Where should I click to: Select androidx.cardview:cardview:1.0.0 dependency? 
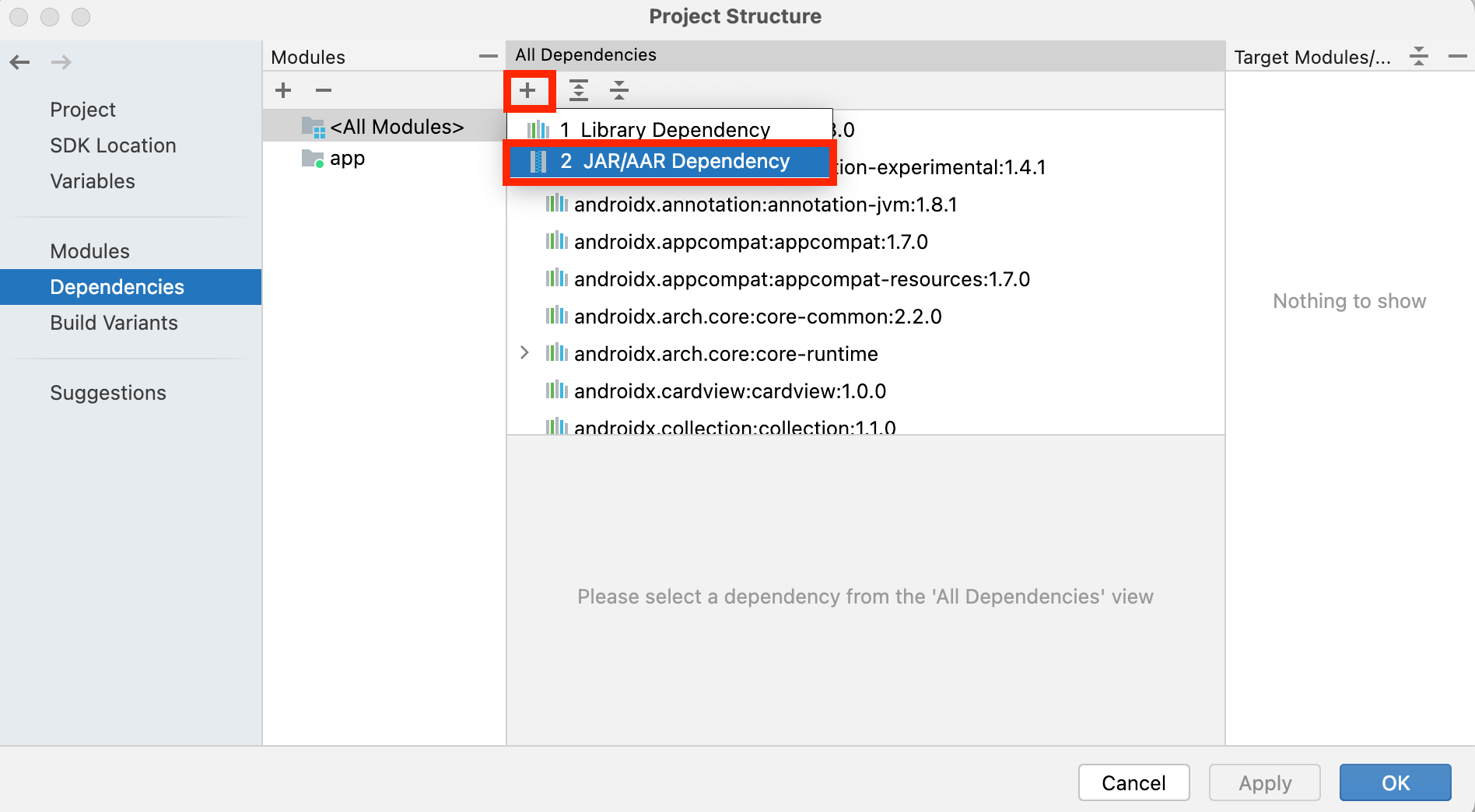(729, 391)
